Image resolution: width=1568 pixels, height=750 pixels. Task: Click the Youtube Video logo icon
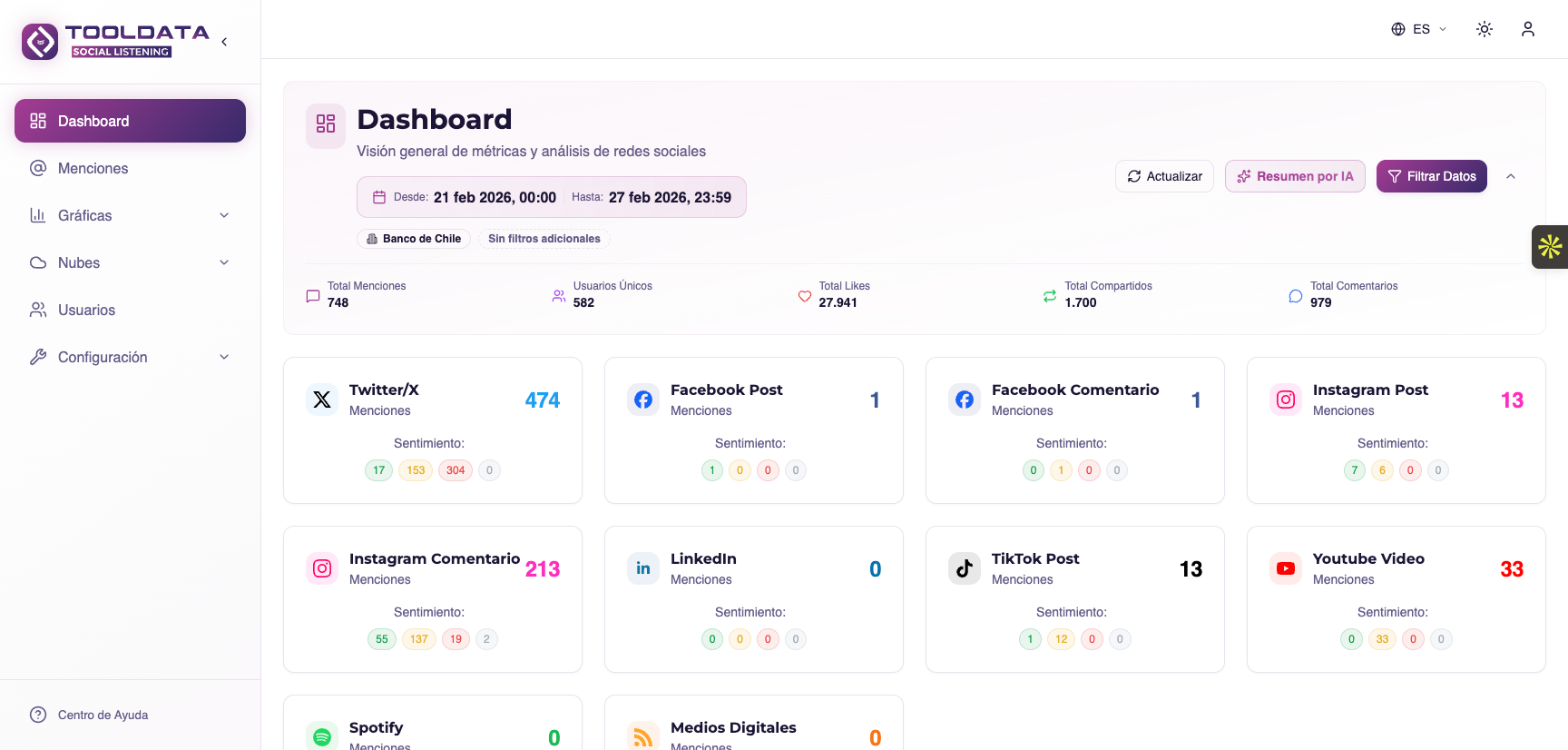(1286, 569)
